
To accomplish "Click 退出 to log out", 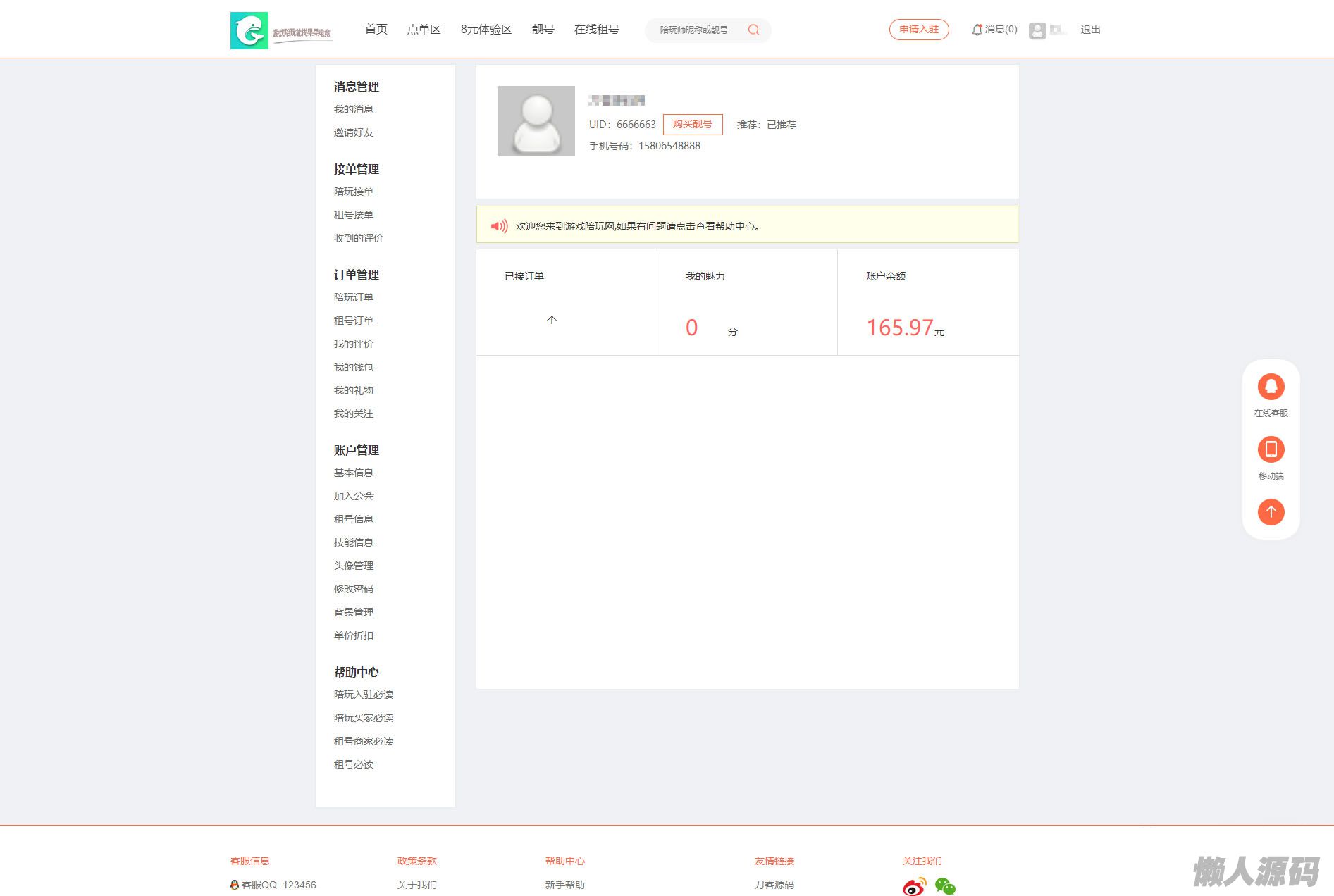I will tap(1090, 30).
